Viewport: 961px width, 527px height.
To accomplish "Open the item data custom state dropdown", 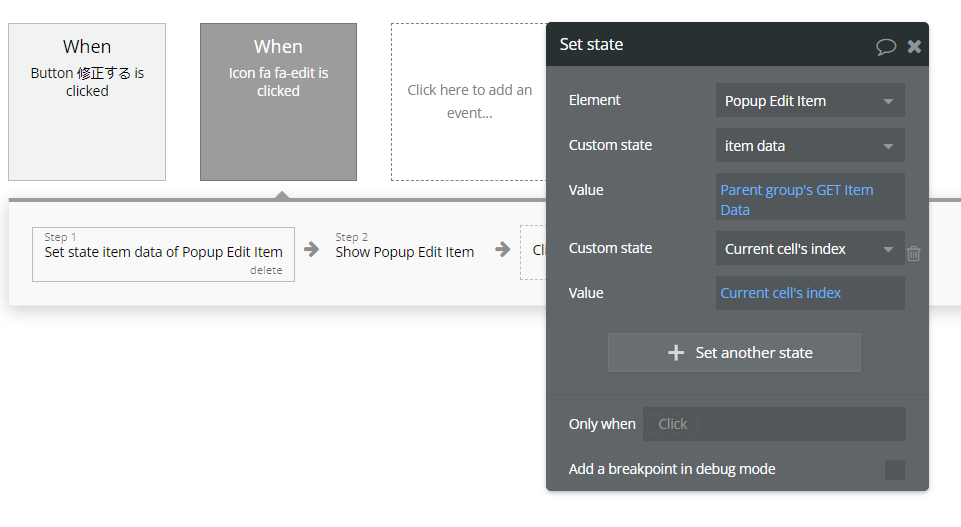I will pos(810,146).
